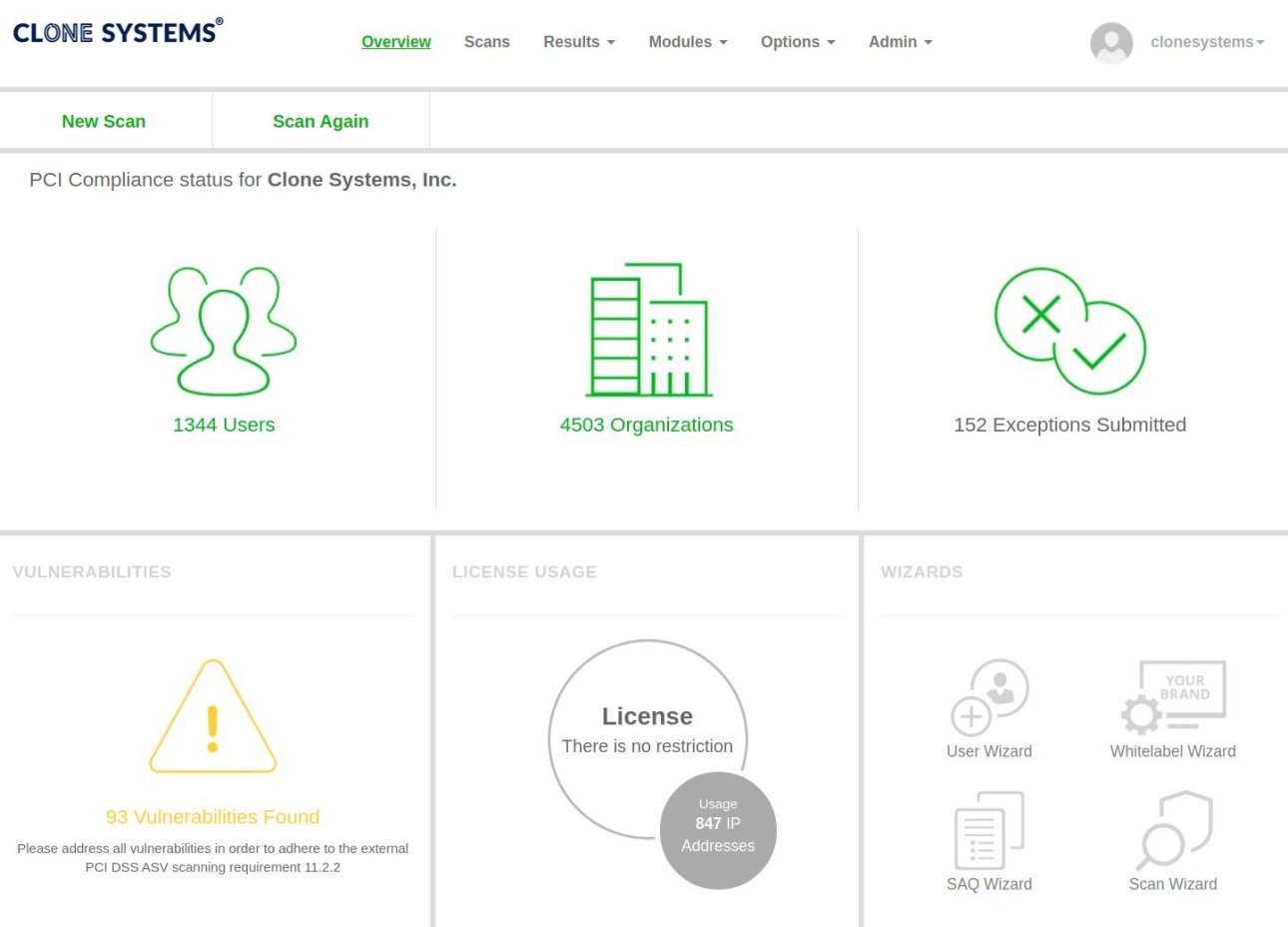The width and height of the screenshot is (1288, 927).
Task: Open the SAQ Wizard label link
Action: (989, 884)
